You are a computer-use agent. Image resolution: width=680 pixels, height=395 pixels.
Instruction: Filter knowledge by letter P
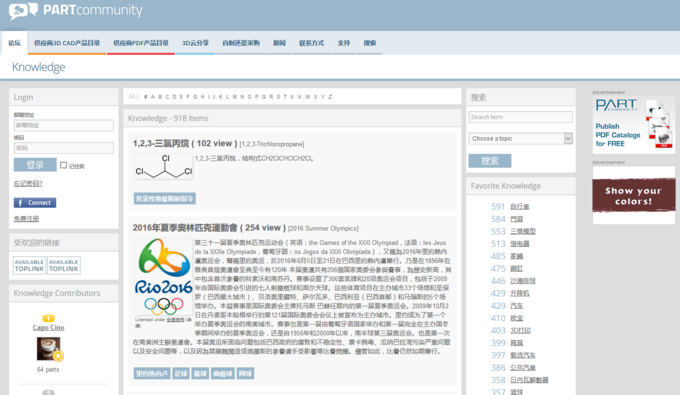[x=256, y=97]
